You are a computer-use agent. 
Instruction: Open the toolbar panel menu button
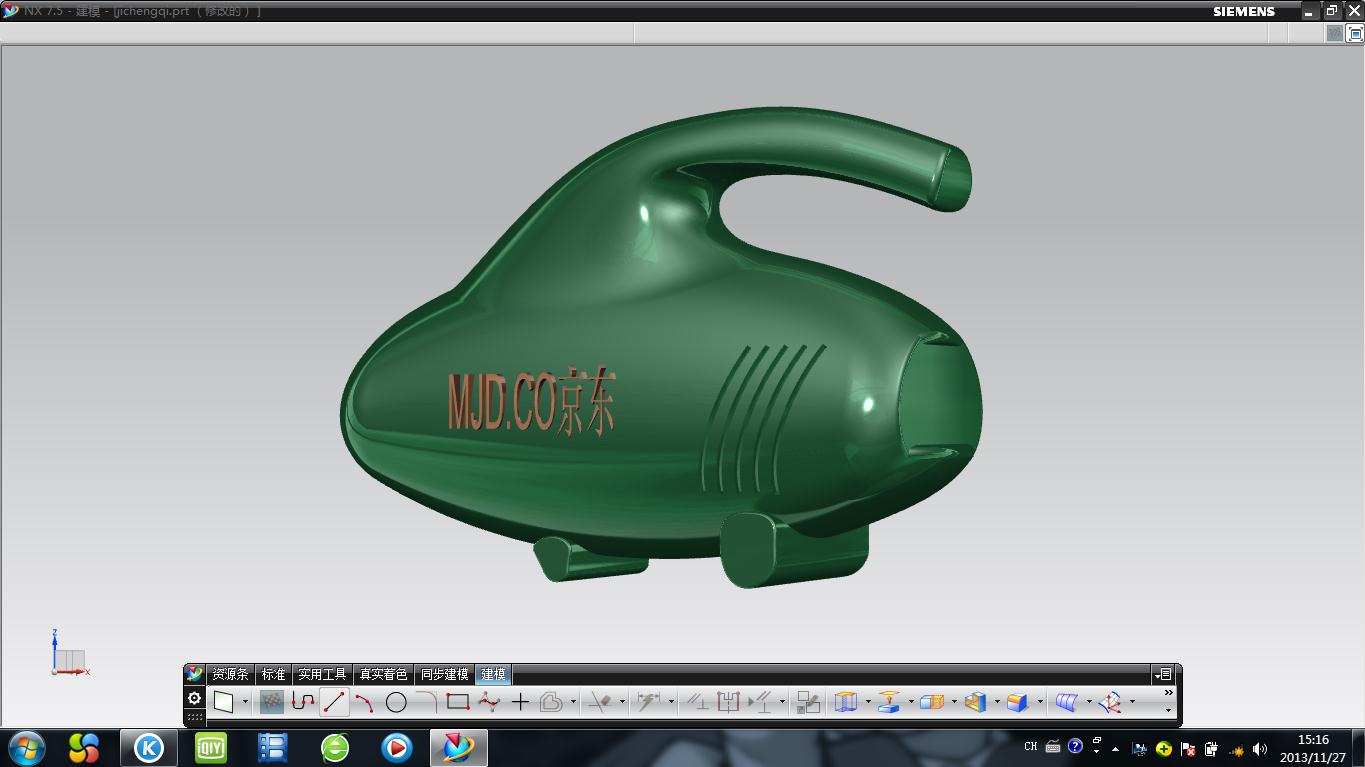[1163, 675]
